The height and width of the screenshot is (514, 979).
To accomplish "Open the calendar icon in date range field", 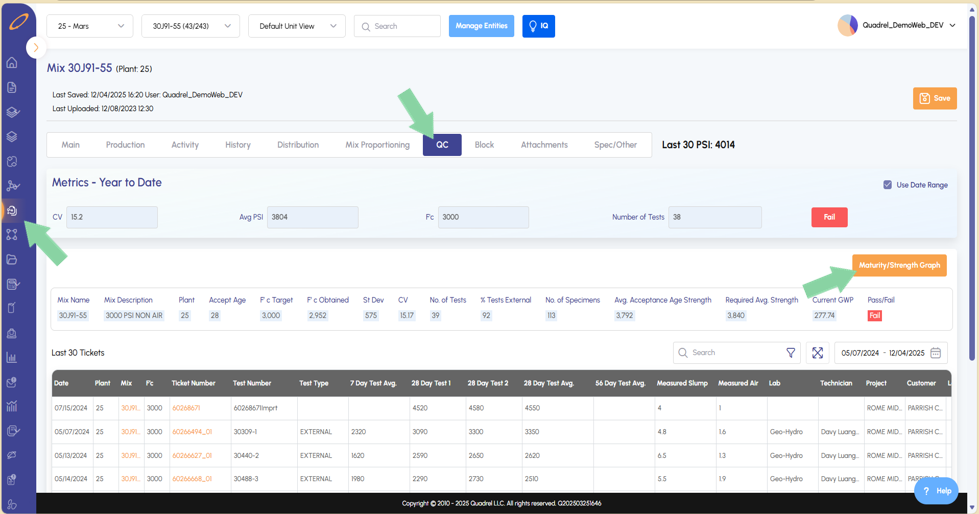I will point(936,353).
